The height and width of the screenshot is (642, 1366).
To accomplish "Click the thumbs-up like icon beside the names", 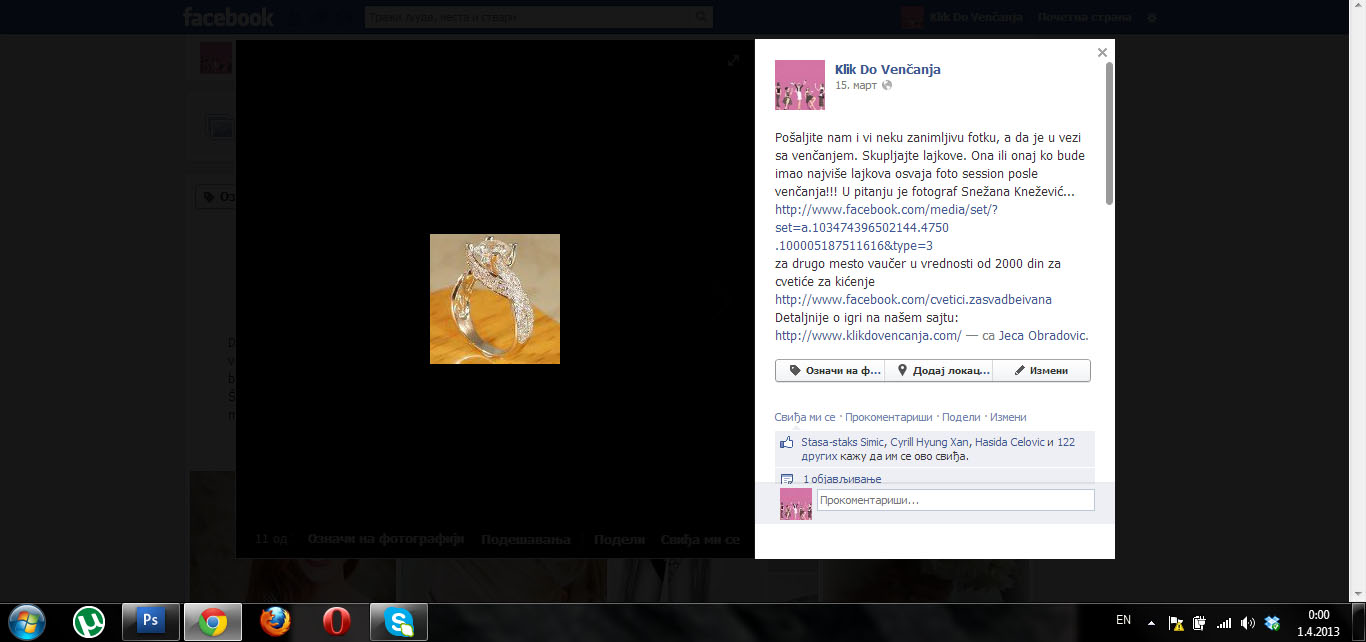I will [786, 443].
